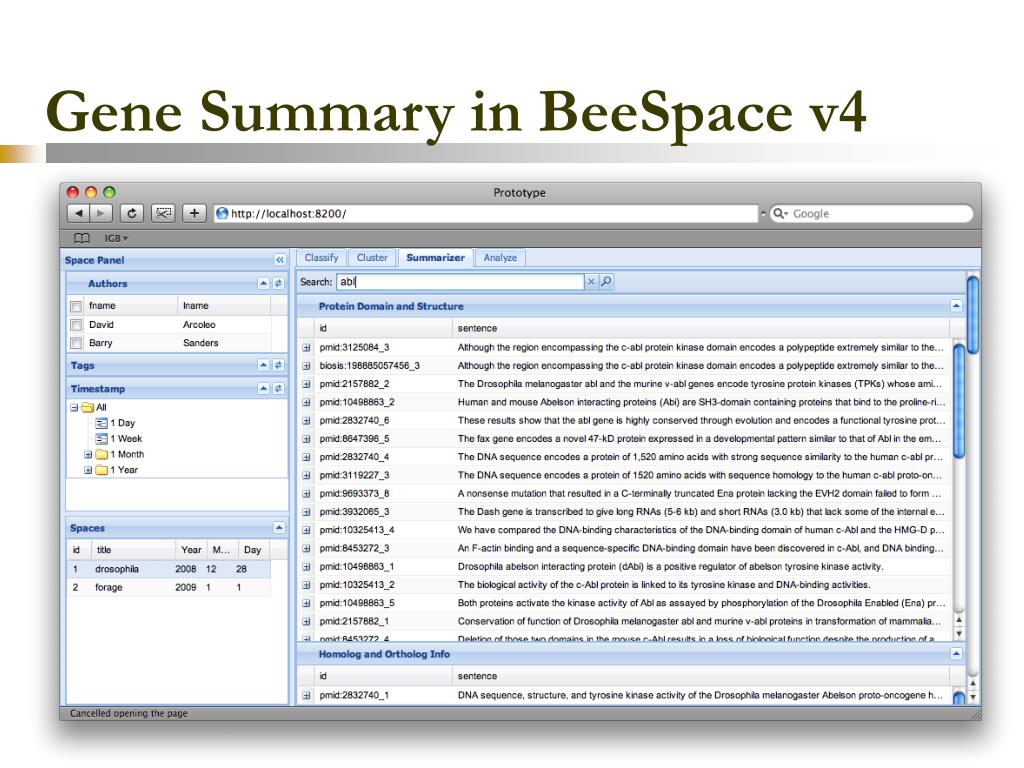Expand row biosis:198885057456_3
The image size is (1024, 768).
click(306, 366)
